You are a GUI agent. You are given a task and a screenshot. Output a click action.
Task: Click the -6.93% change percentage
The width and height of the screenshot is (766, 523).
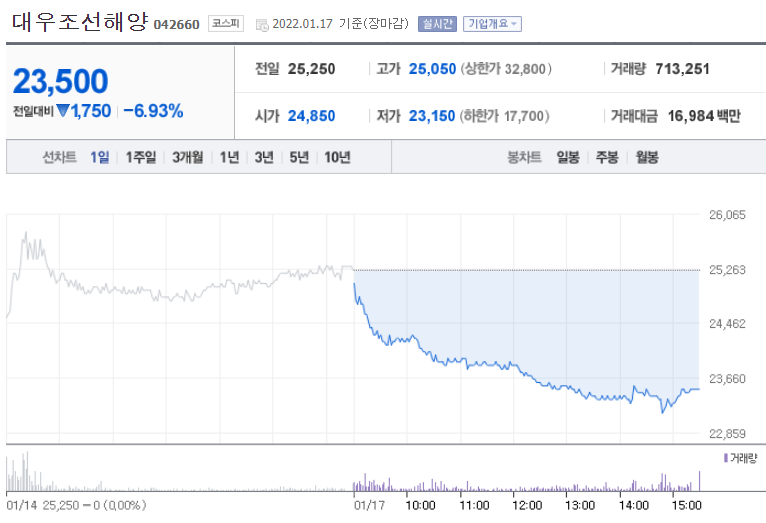[x=153, y=111]
